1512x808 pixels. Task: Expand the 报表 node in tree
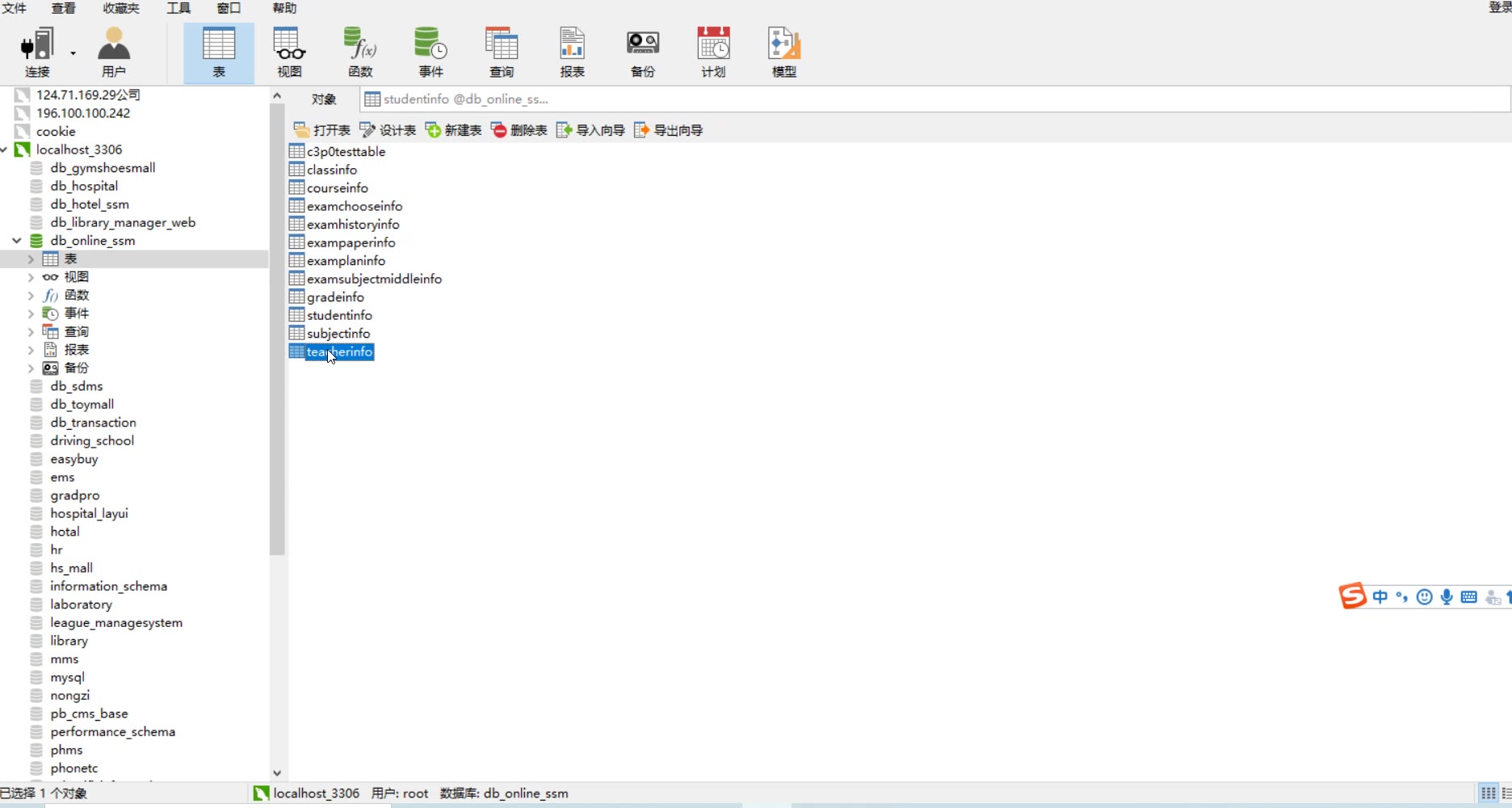point(31,350)
